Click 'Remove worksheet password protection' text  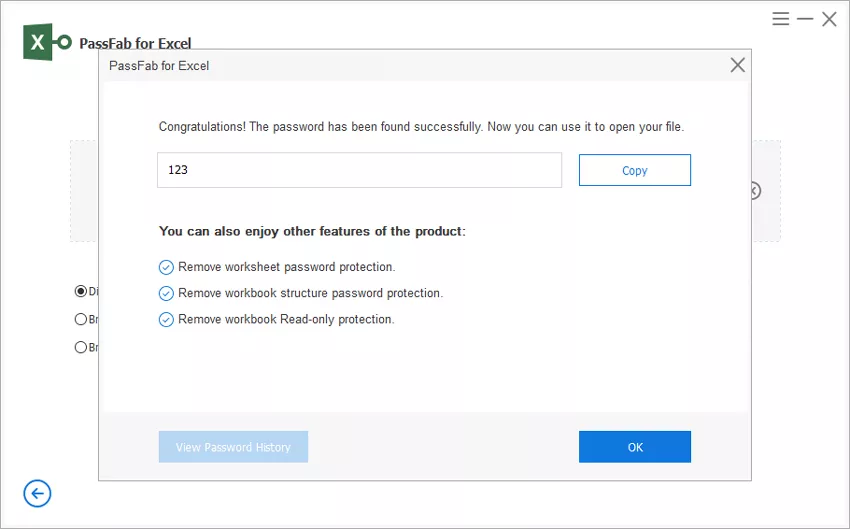287,267
